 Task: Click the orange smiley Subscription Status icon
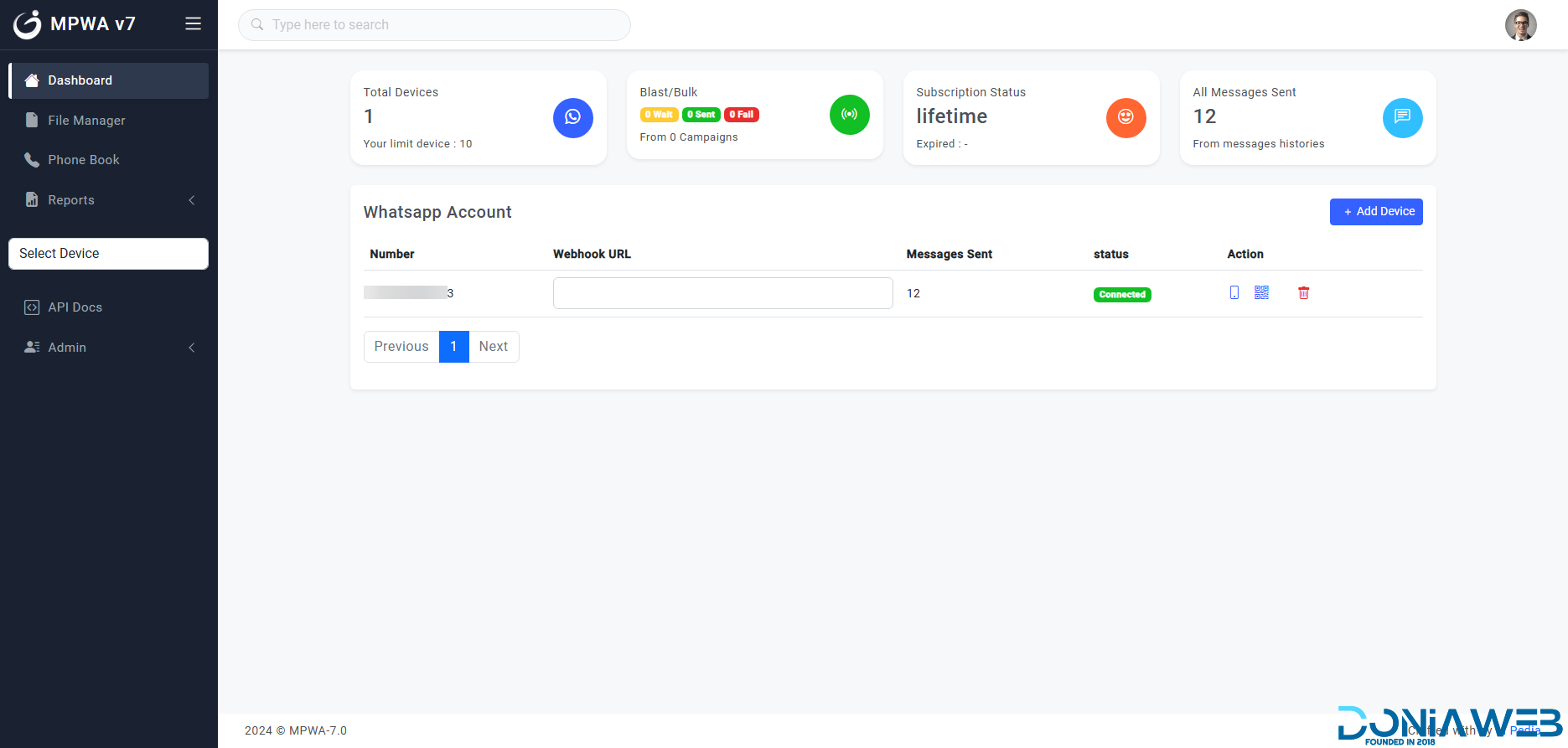pos(1126,117)
